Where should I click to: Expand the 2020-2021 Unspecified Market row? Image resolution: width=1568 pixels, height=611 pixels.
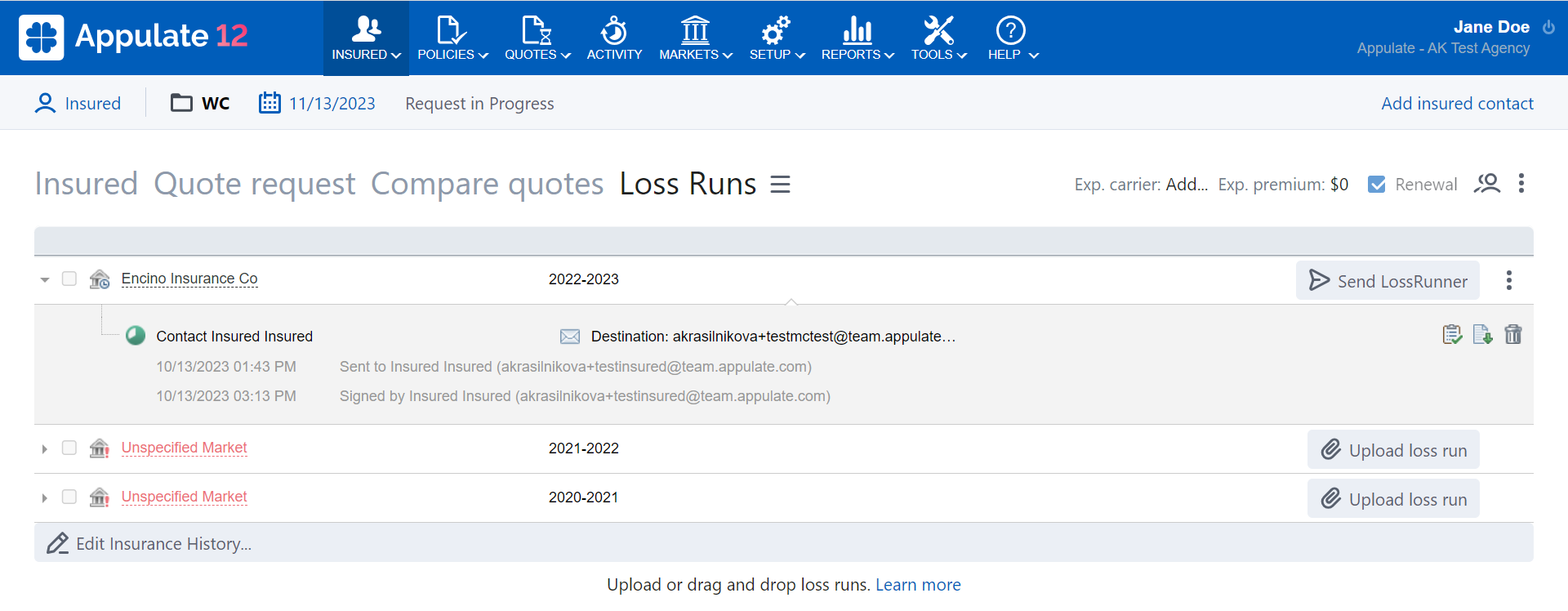tap(45, 497)
